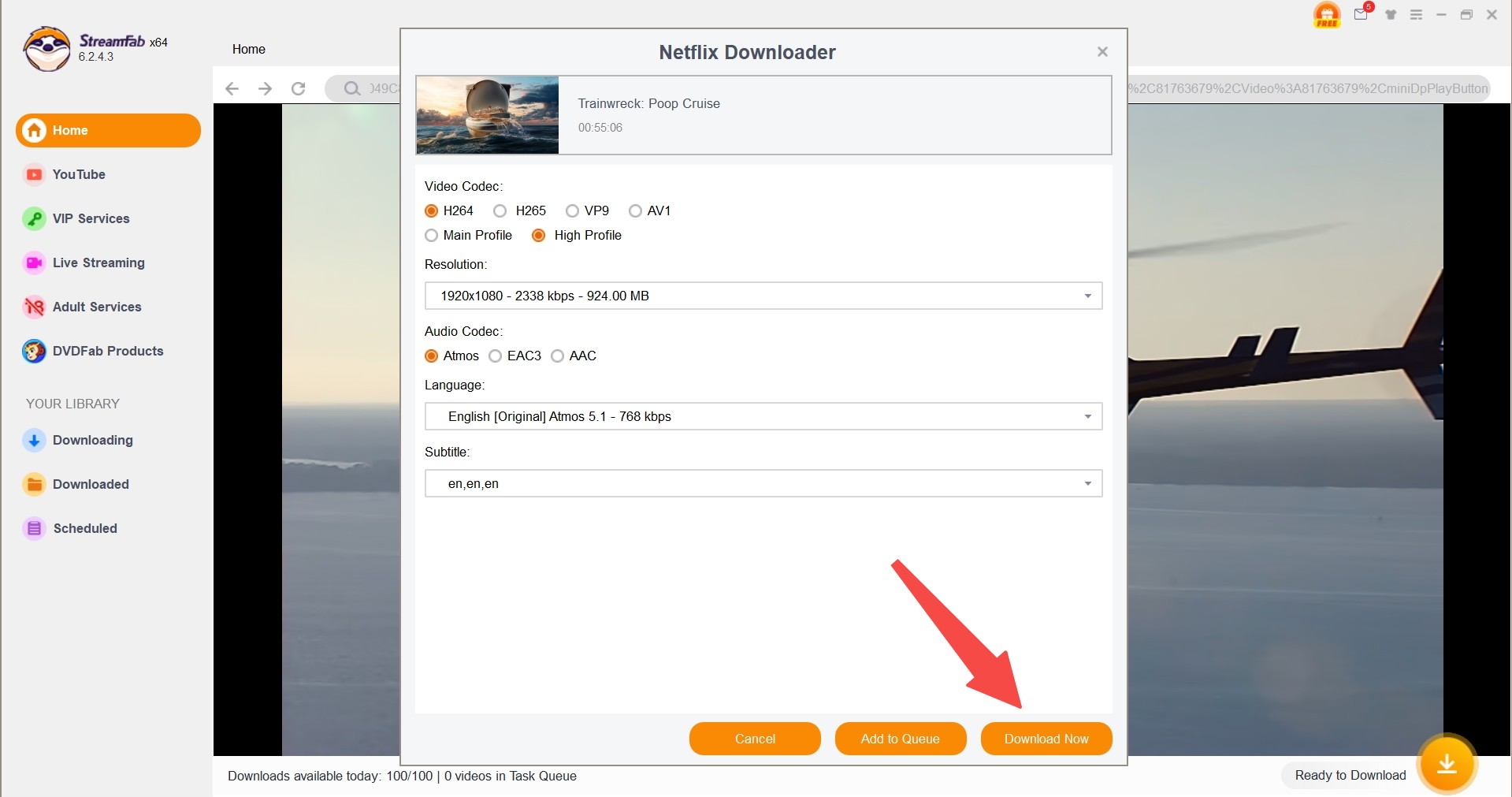The width and height of the screenshot is (1512, 797).
Task: Click the YouTube play icon
Action: (34, 174)
